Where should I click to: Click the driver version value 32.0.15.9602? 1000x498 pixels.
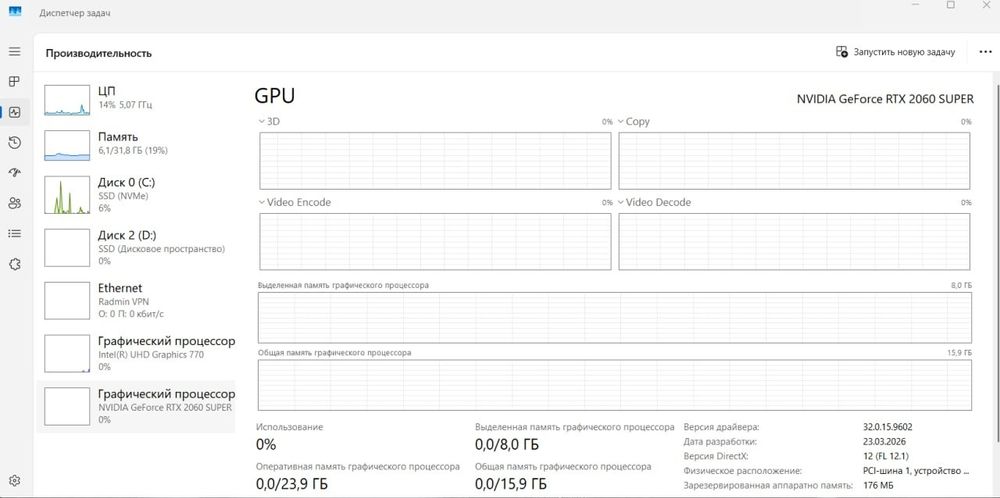click(888, 427)
